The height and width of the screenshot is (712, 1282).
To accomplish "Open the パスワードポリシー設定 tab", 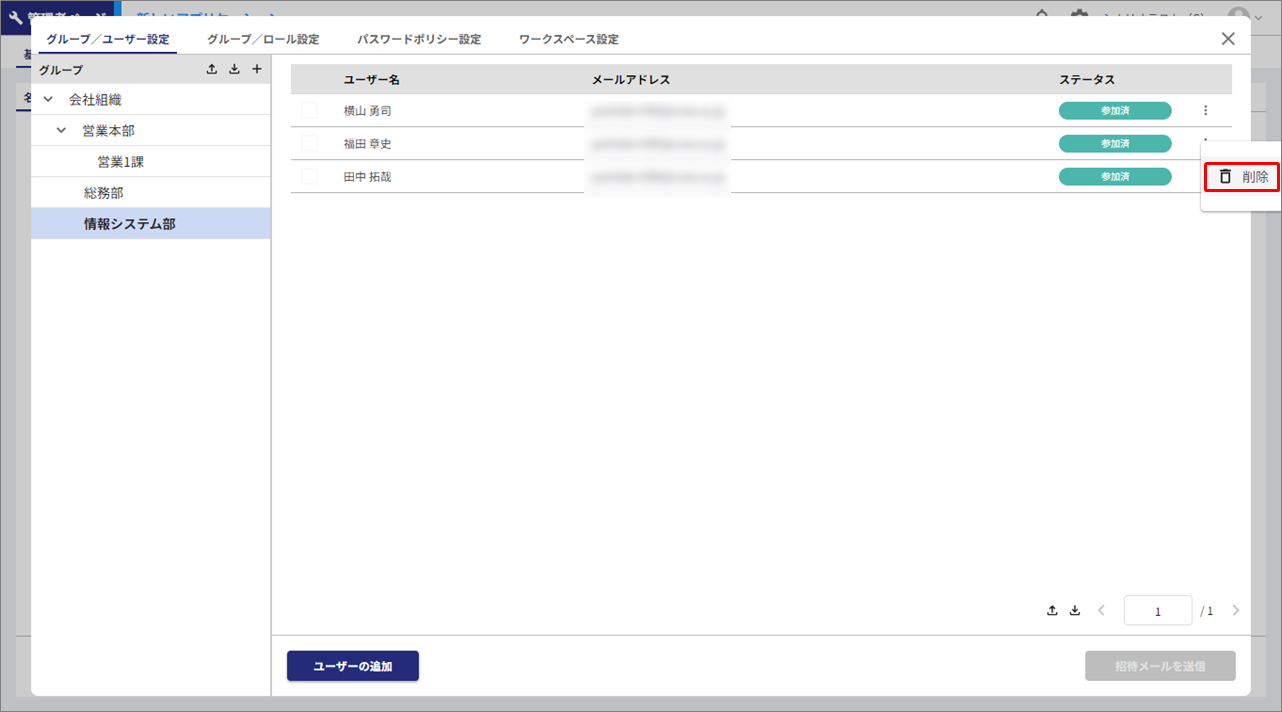I will click(419, 40).
